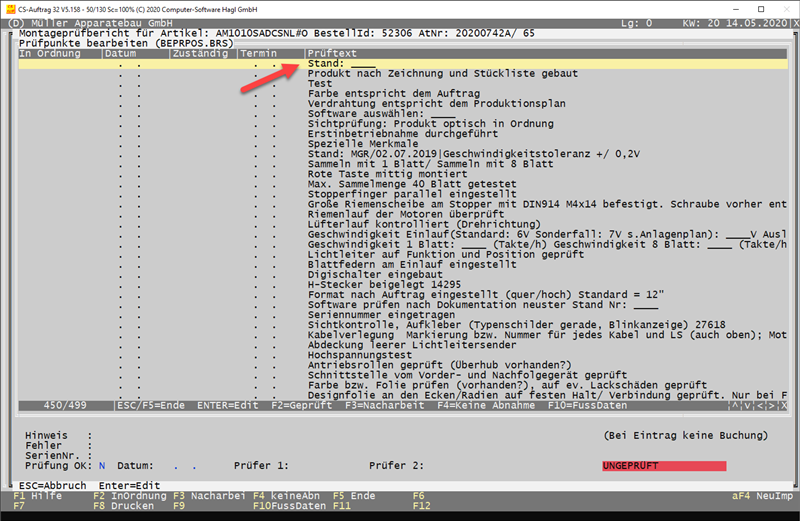800x521 pixels.
Task: Click the red UNGEPRÜFT status field
Action: [662, 466]
